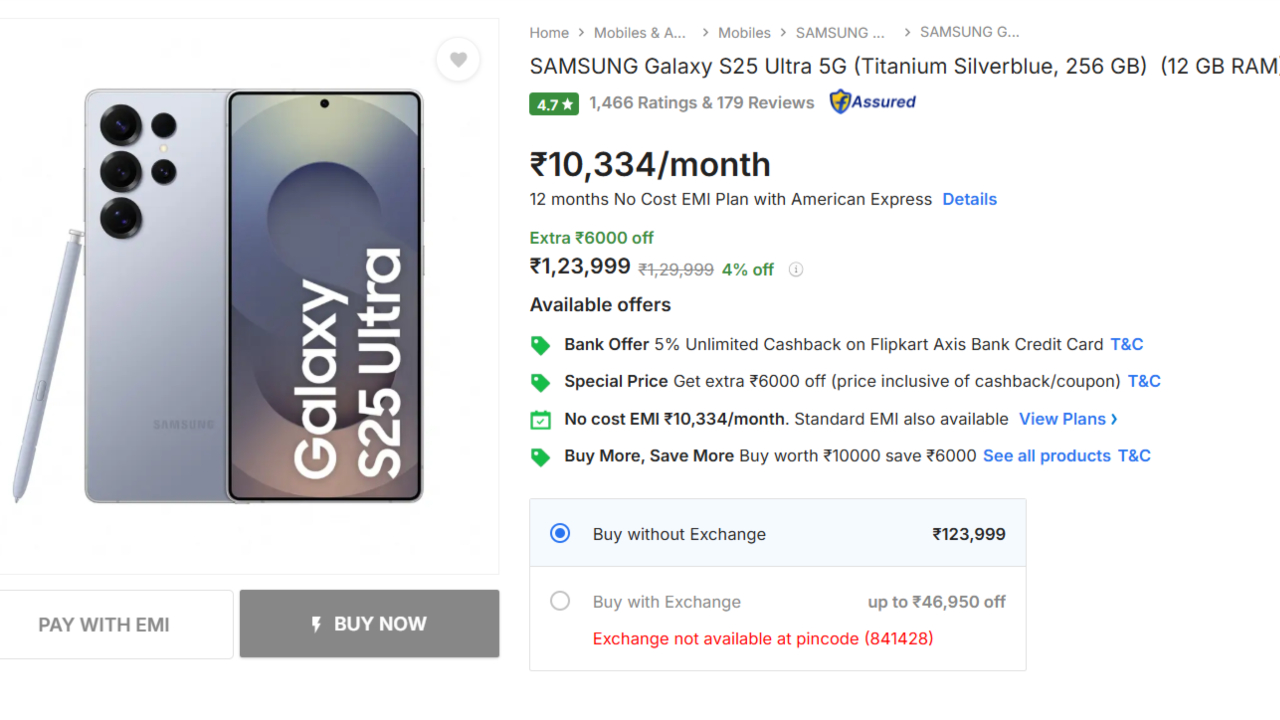Open the Mobiles breadcrumb link
The height and width of the screenshot is (720, 1280).
pyautogui.click(x=744, y=32)
